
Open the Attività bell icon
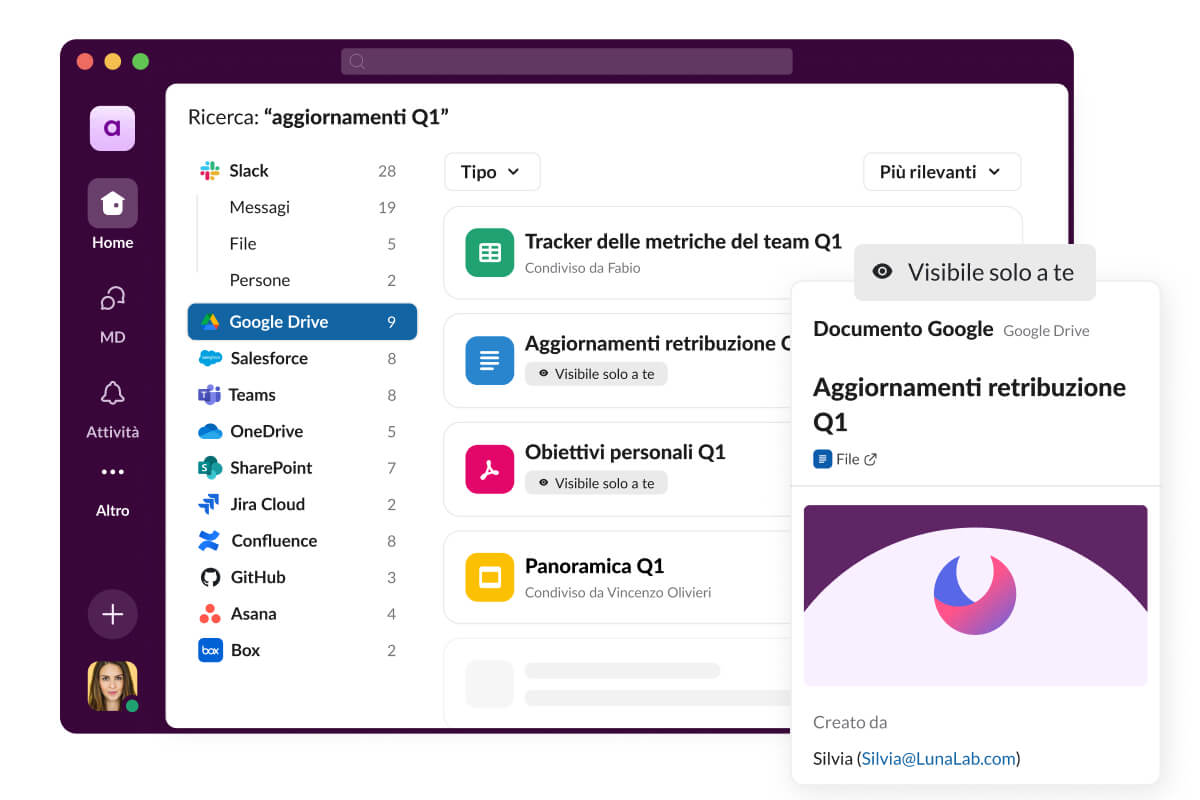pyautogui.click(x=112, y=393)
